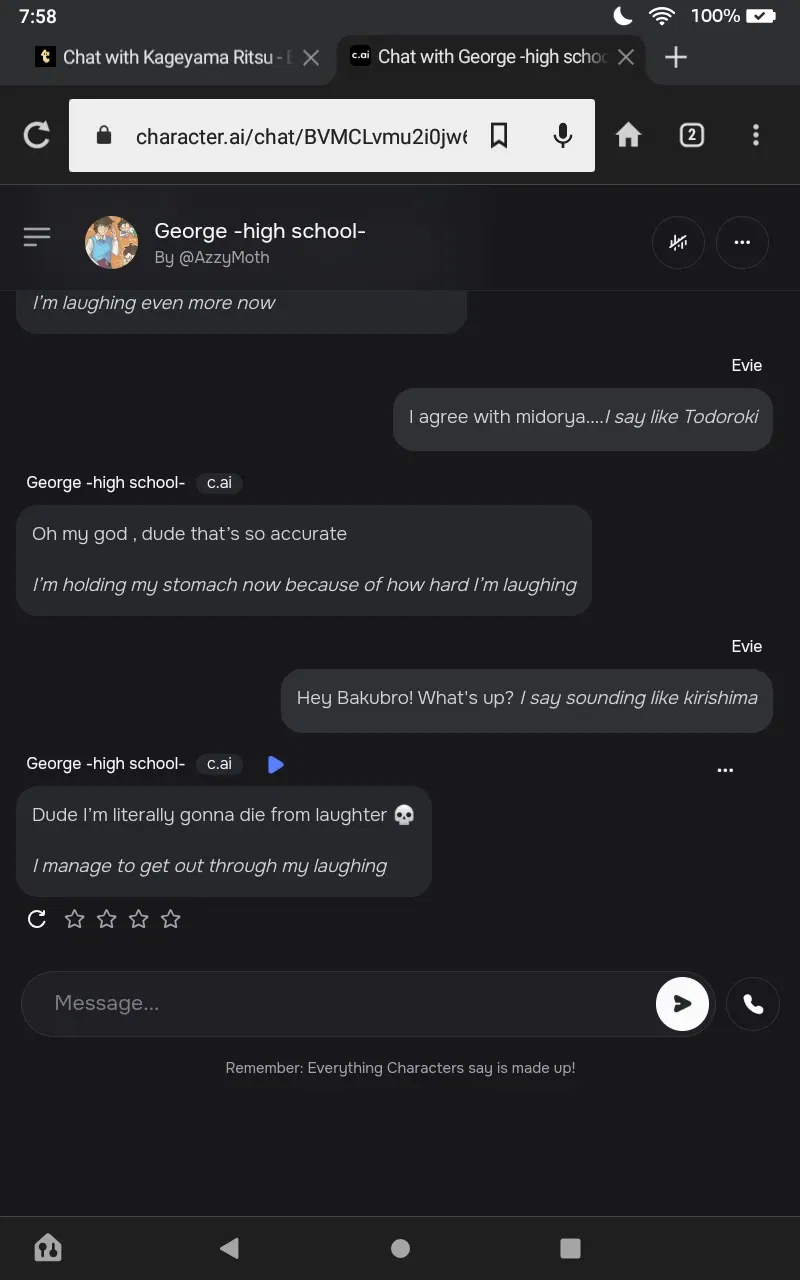Viewport: 800px width, 1280px height.
Task: Send the message with the arrow button
Action: coord(682,1004)
